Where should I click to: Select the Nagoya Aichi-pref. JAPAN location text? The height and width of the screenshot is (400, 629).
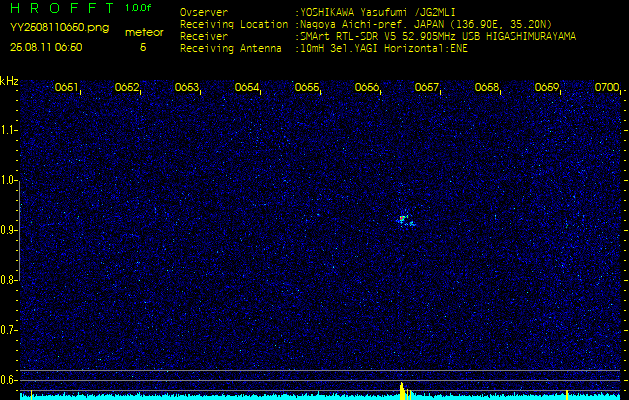tap(426, 24)
